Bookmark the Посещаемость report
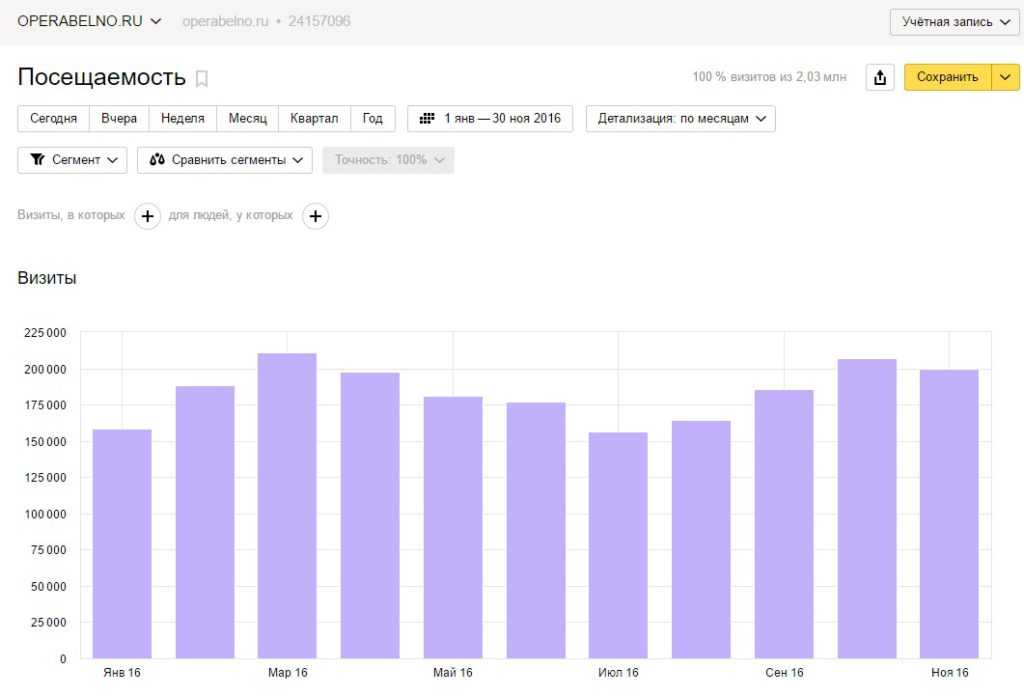1024x696 pixels. 202,79
